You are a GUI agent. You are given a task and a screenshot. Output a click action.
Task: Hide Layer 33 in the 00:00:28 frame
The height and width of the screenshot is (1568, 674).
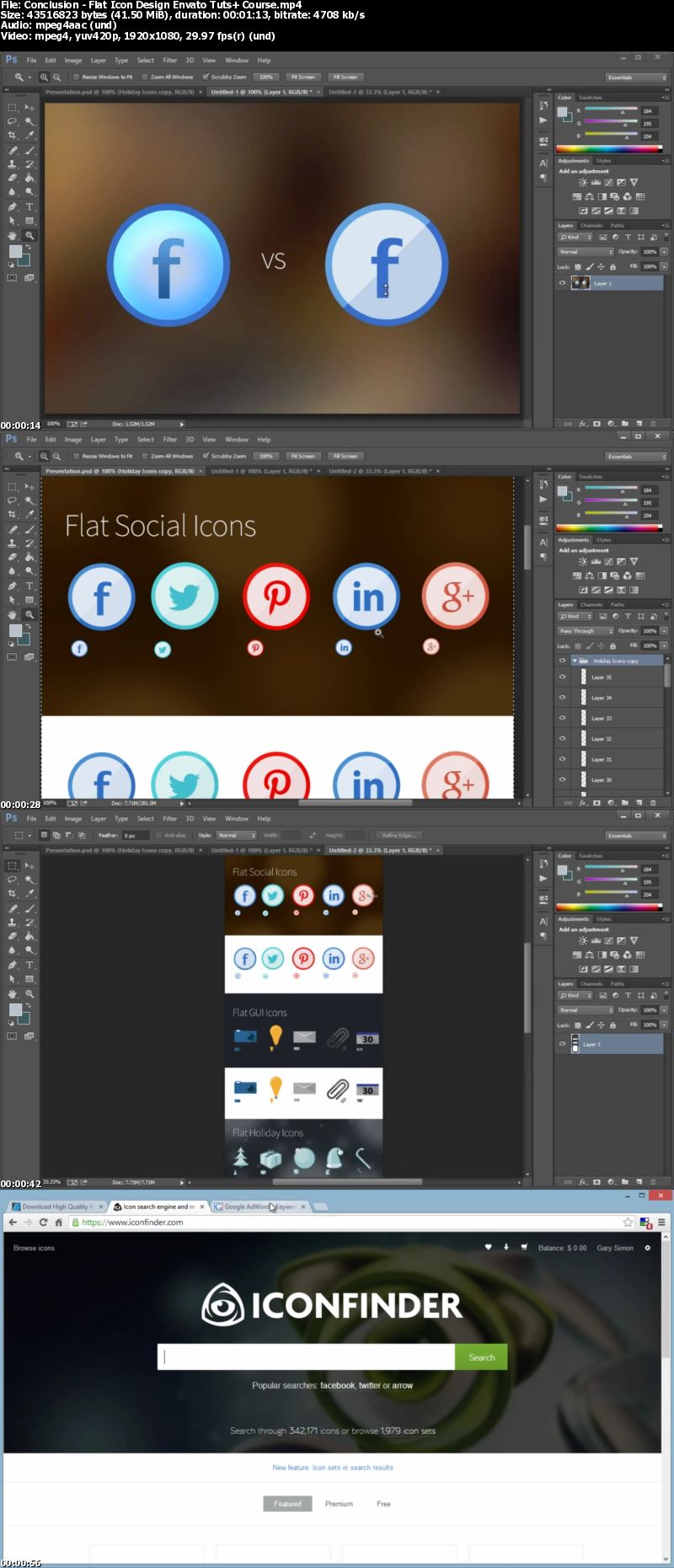(x=562, y=718)
